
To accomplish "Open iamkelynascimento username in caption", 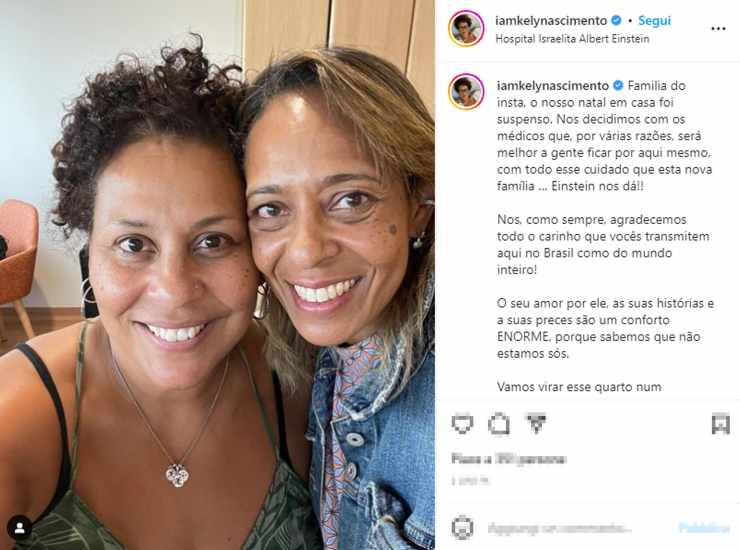I will (x=553, y=85).
